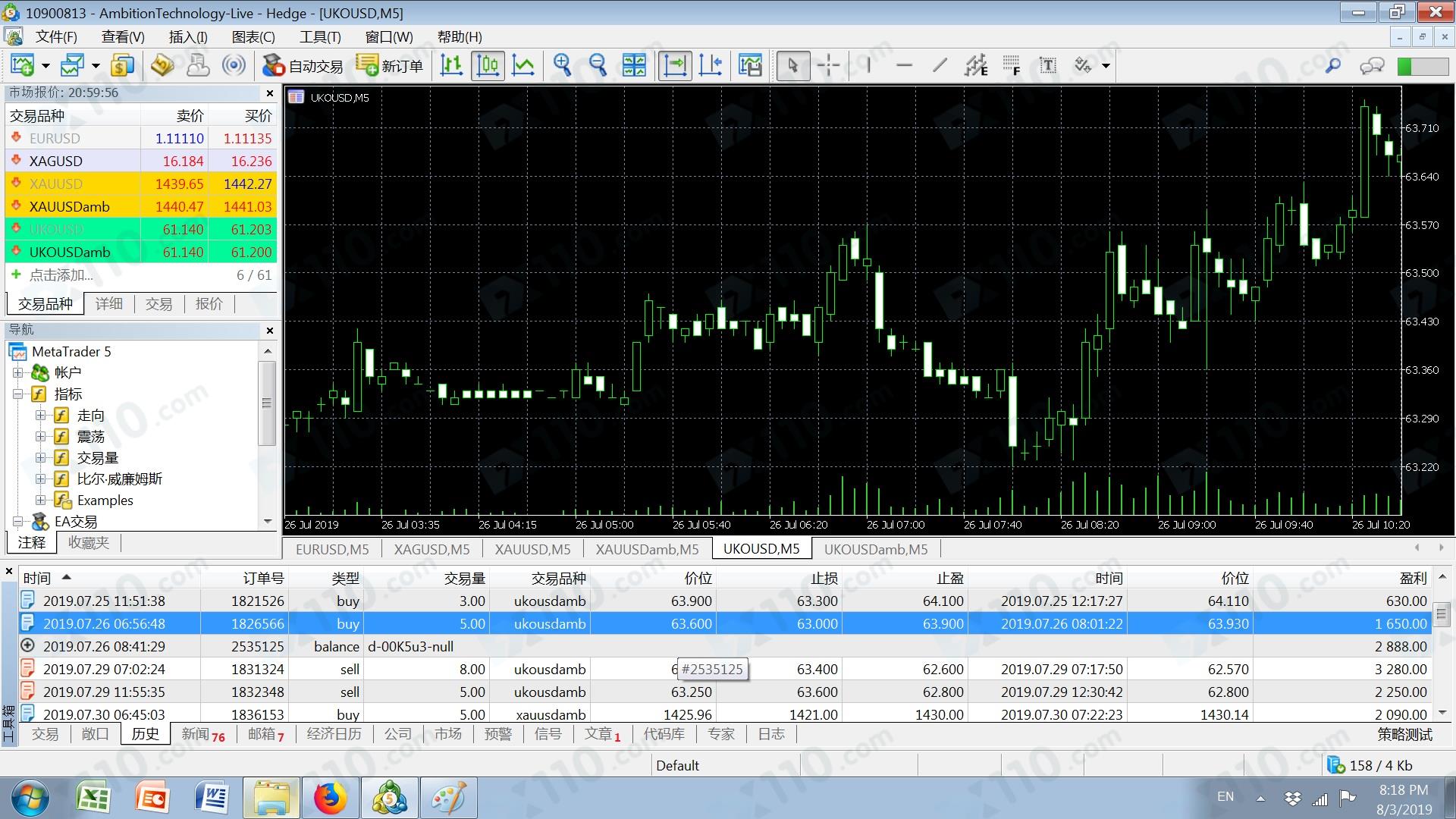Viewport: 1456px width, 819px height.
Task: Open the 图表(C) charts menu
Action: click(253, 36)
